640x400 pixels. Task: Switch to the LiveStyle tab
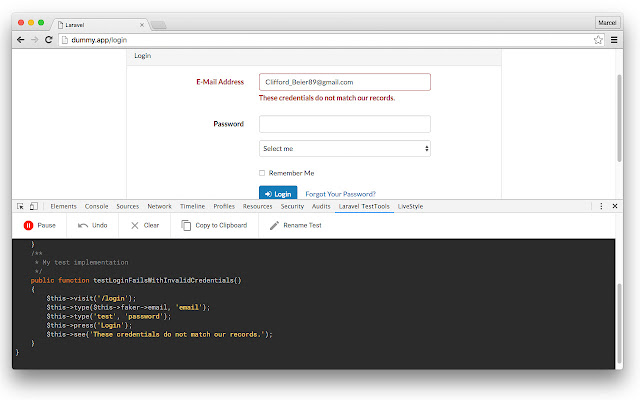[410, 206]
